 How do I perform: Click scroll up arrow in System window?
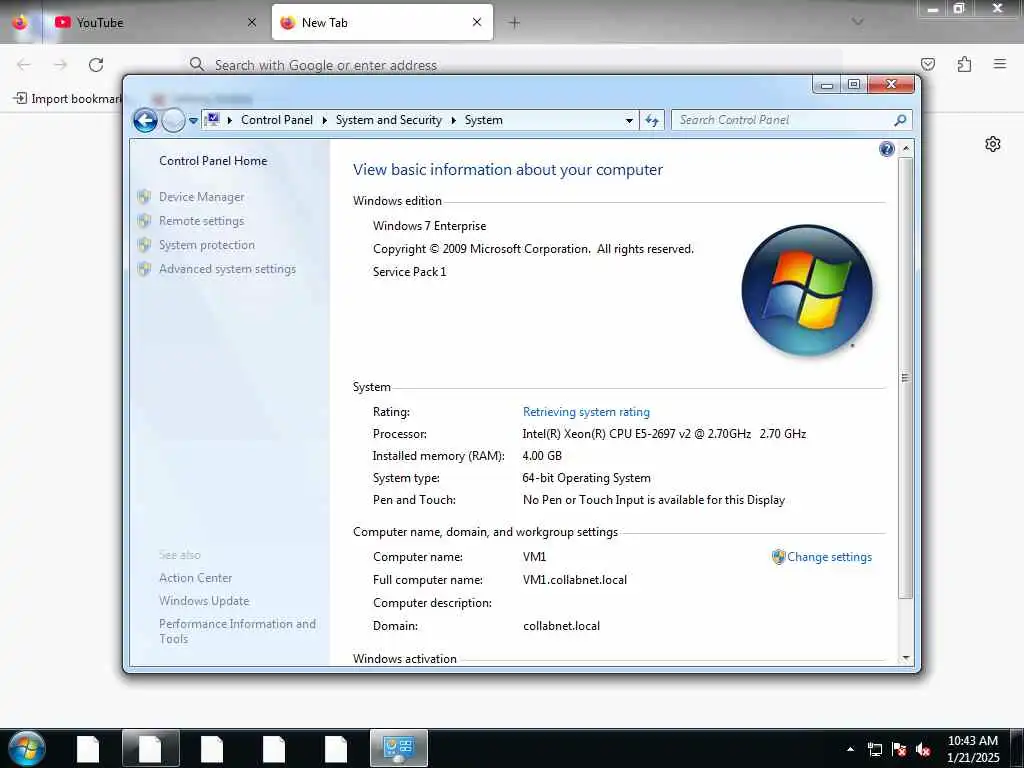[x=906, y=148]
